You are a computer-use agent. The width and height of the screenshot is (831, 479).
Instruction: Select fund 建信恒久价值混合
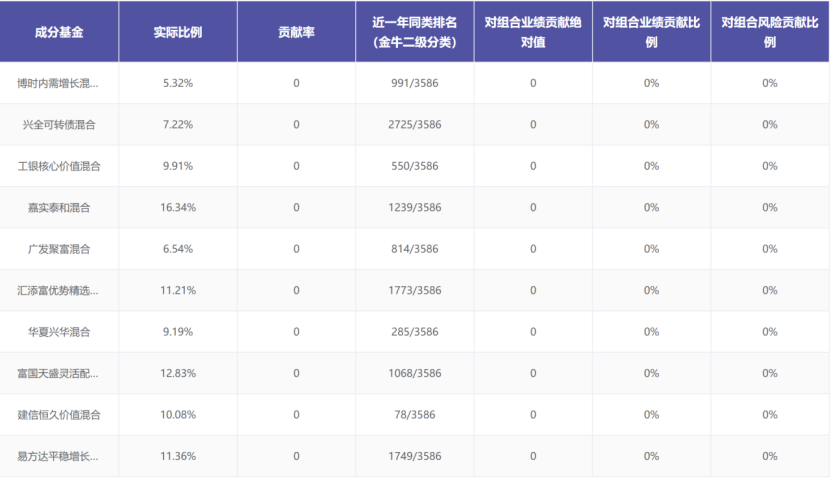click(x=59, y=415)
